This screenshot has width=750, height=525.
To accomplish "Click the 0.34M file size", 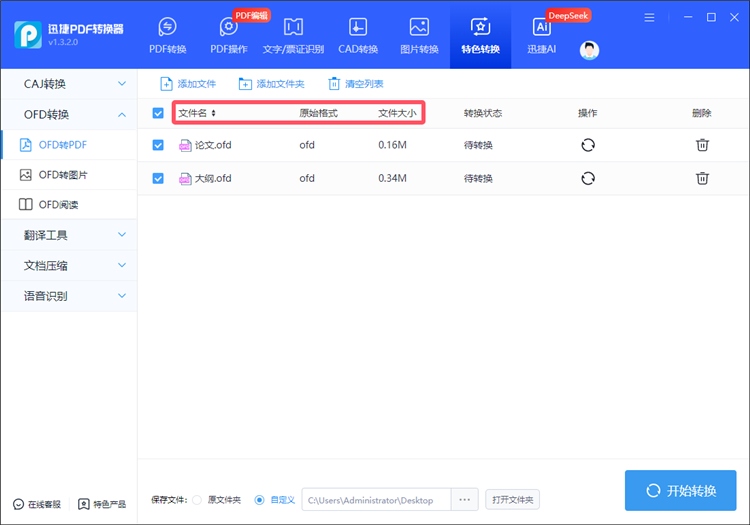I will 392,178.
